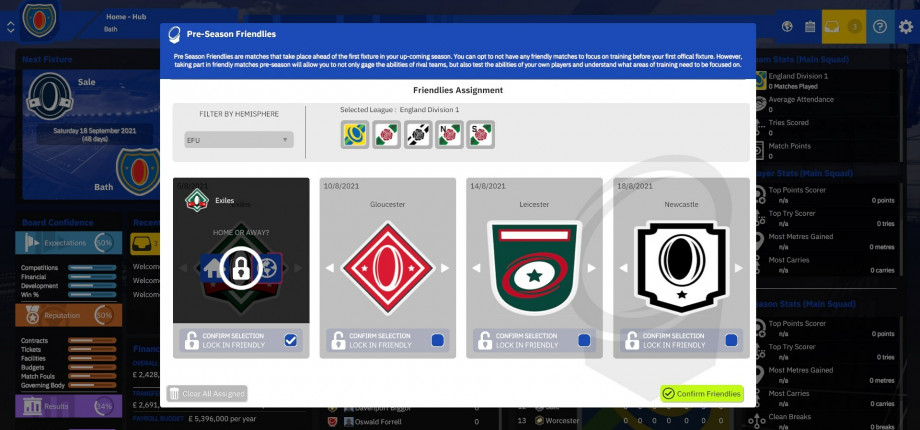This screenshot has width=920, height=430.
Task: Select the league icon marked S
Action: (x=481, y=134)
